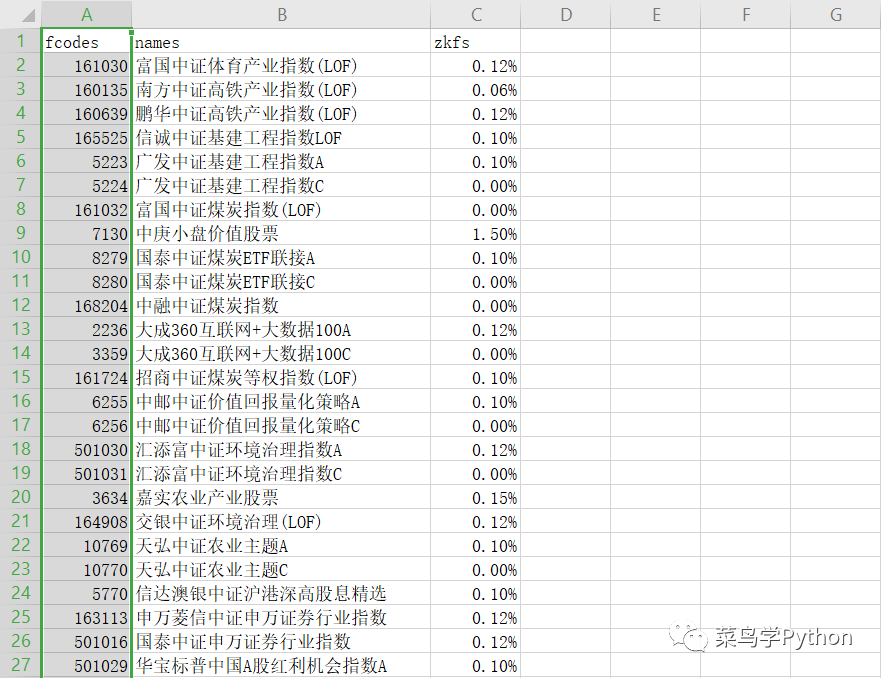Viewport: 881px width, 678px height.
Task: Click name cell 中融中证煤炭指数
Action: click(x=281, y=306)
